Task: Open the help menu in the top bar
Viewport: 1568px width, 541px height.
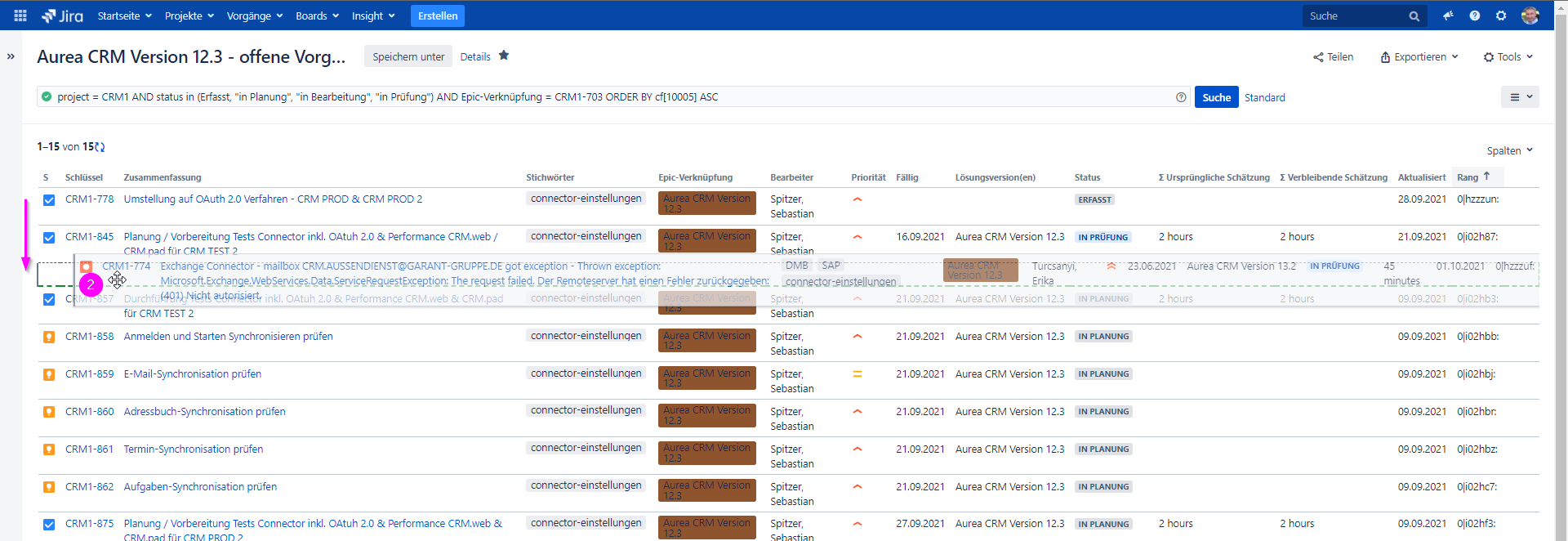Action: (1474, 16)
